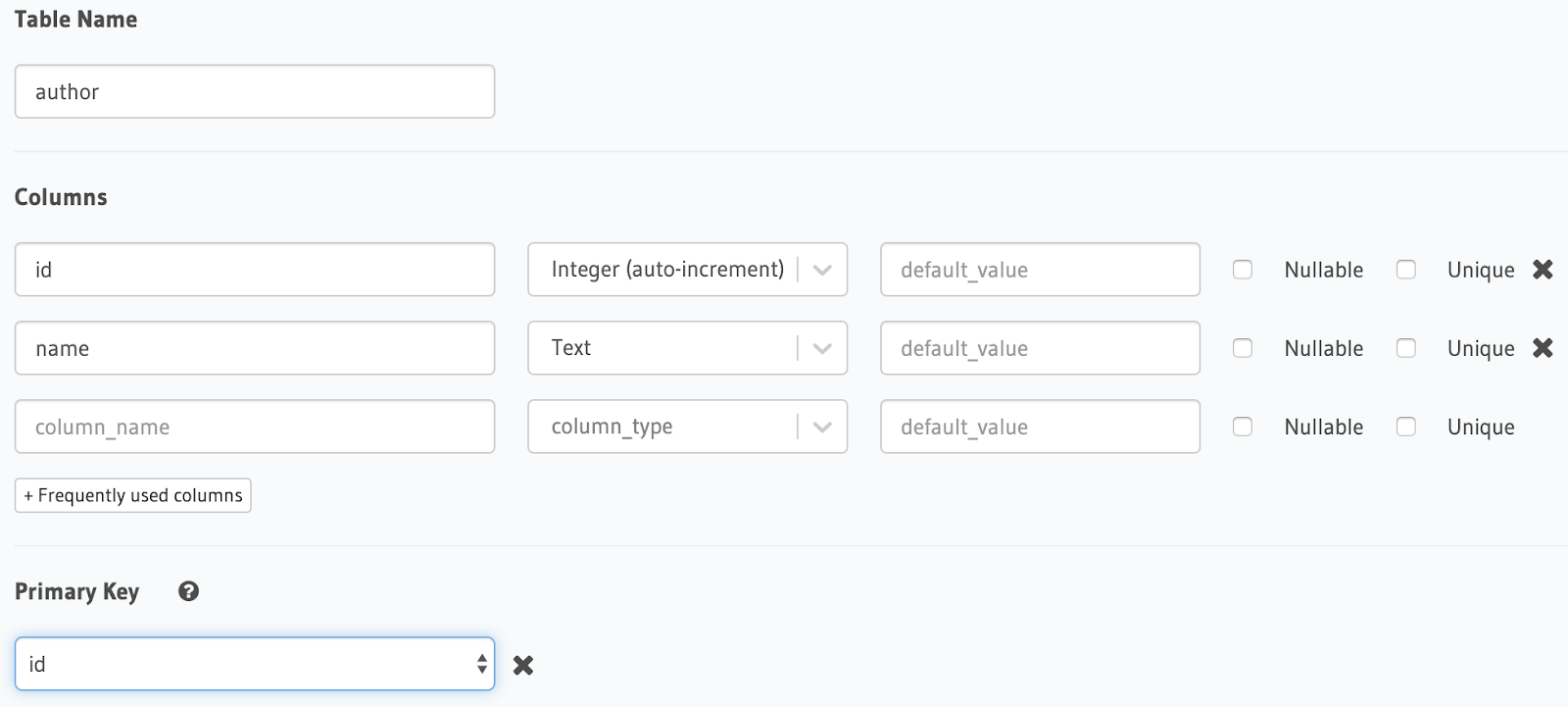Enable Nullable on the empty column row

pyautogui.click(x=1243, y=427)
